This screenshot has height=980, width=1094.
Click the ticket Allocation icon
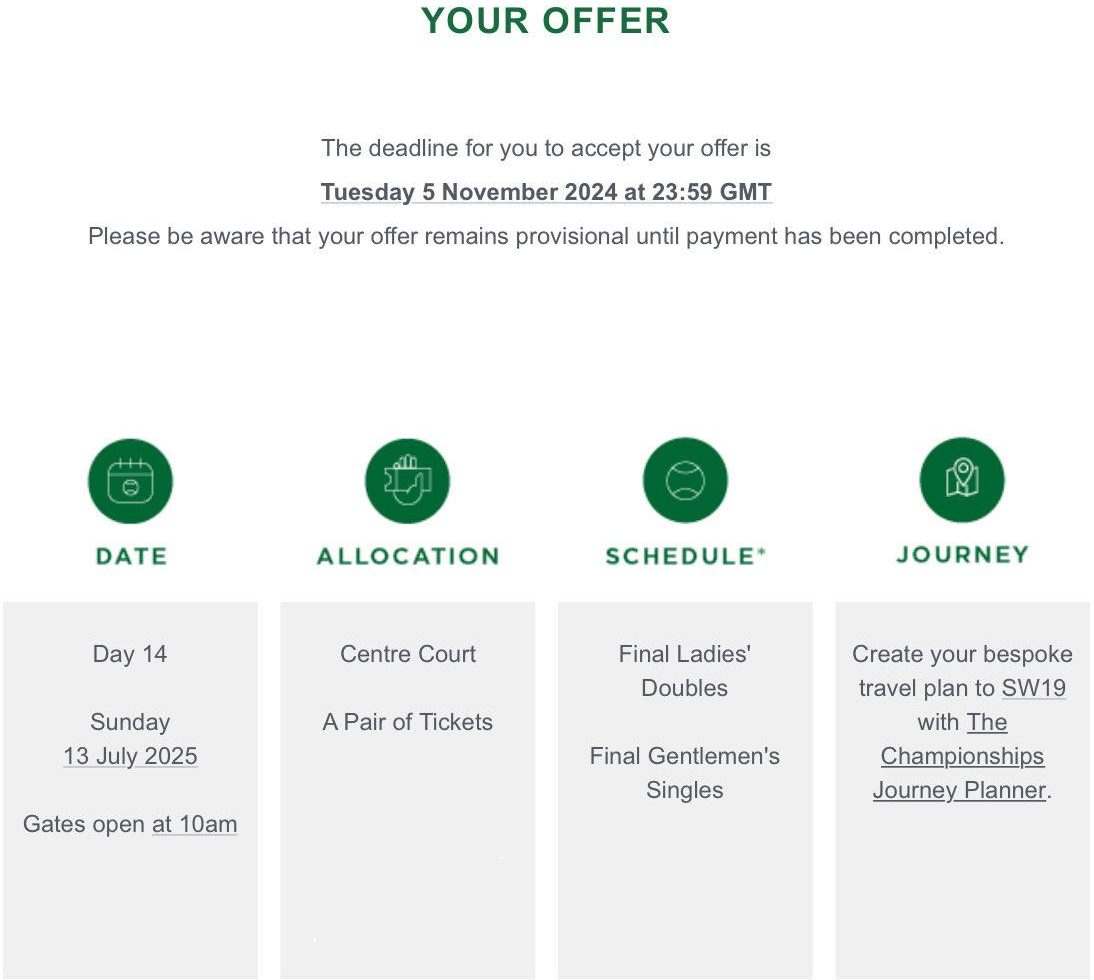(407, 481)
